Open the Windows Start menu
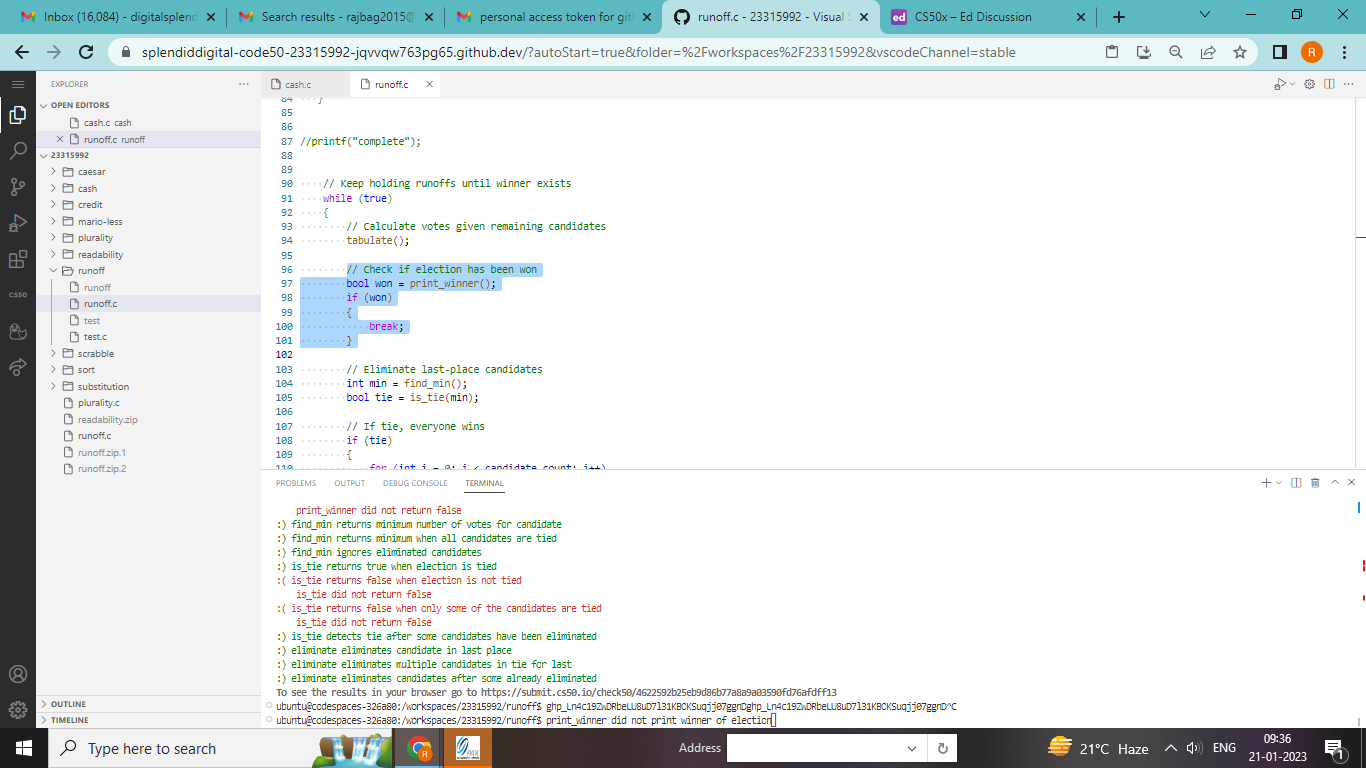The image size is (1366, 768). click(x=22, y=748)
